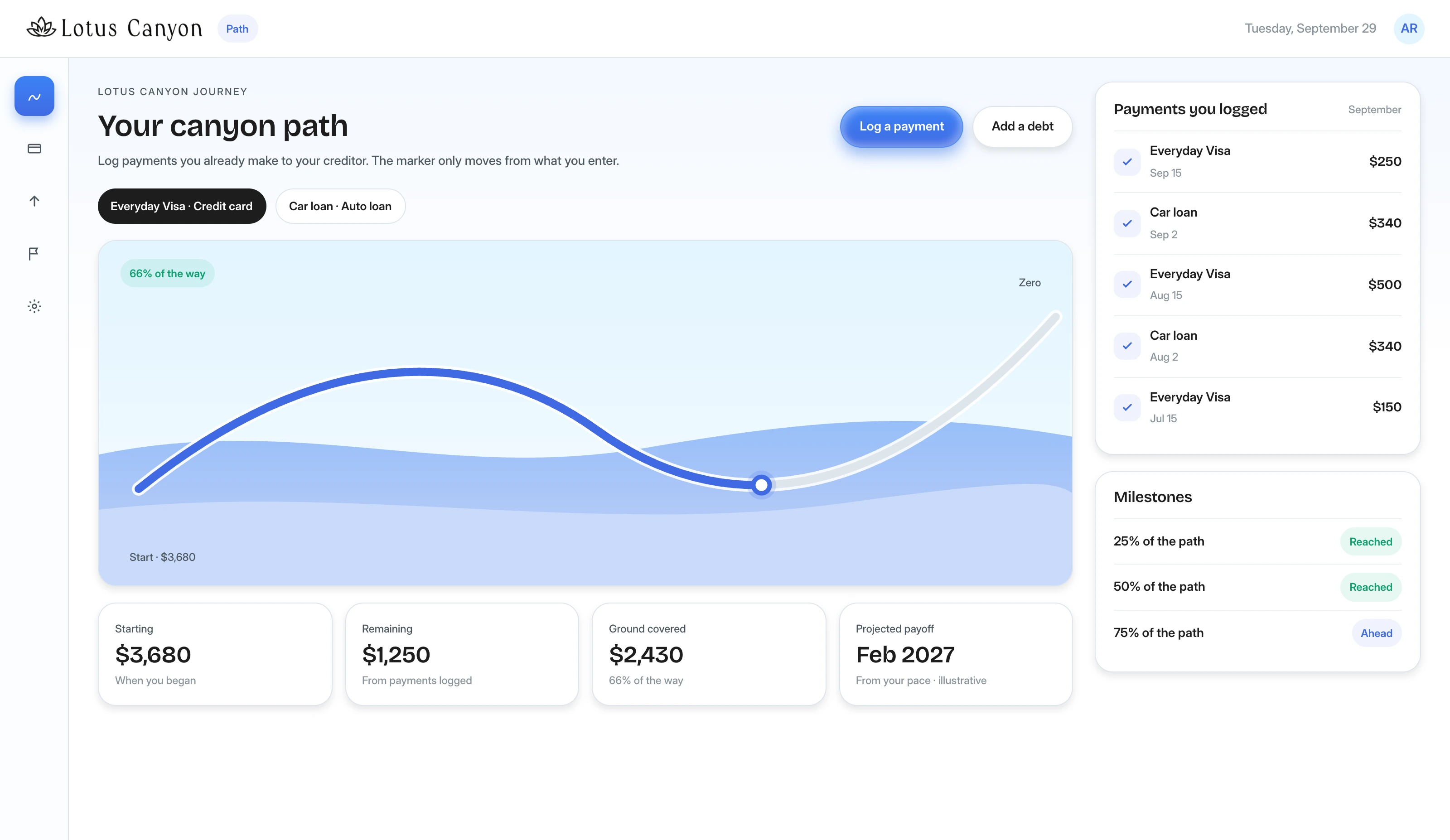Toggle the Everyday Visa Sep 15 checkmark

tap(1126, 162)
